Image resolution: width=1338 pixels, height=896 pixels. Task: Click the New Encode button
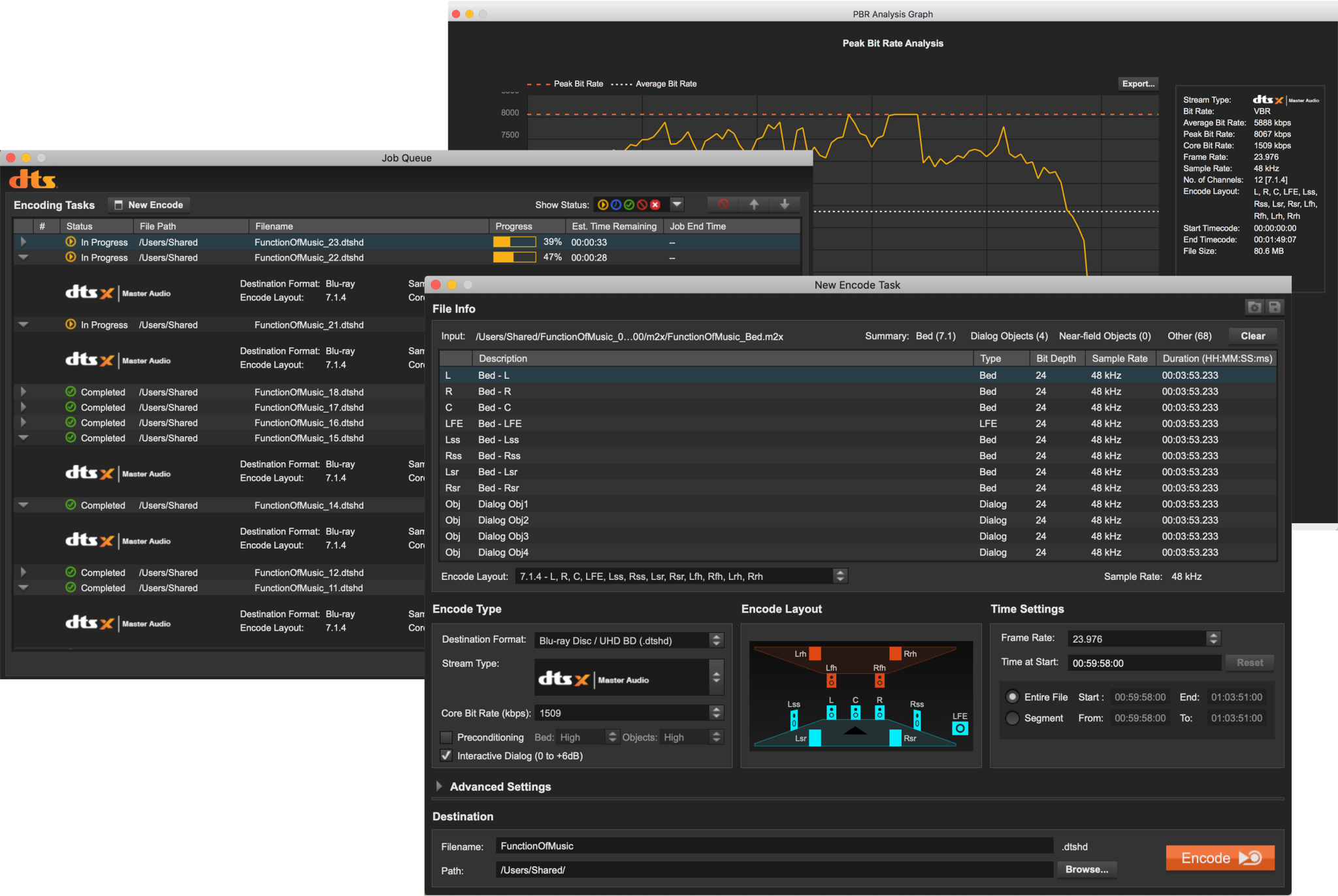[x=148, y=204]
